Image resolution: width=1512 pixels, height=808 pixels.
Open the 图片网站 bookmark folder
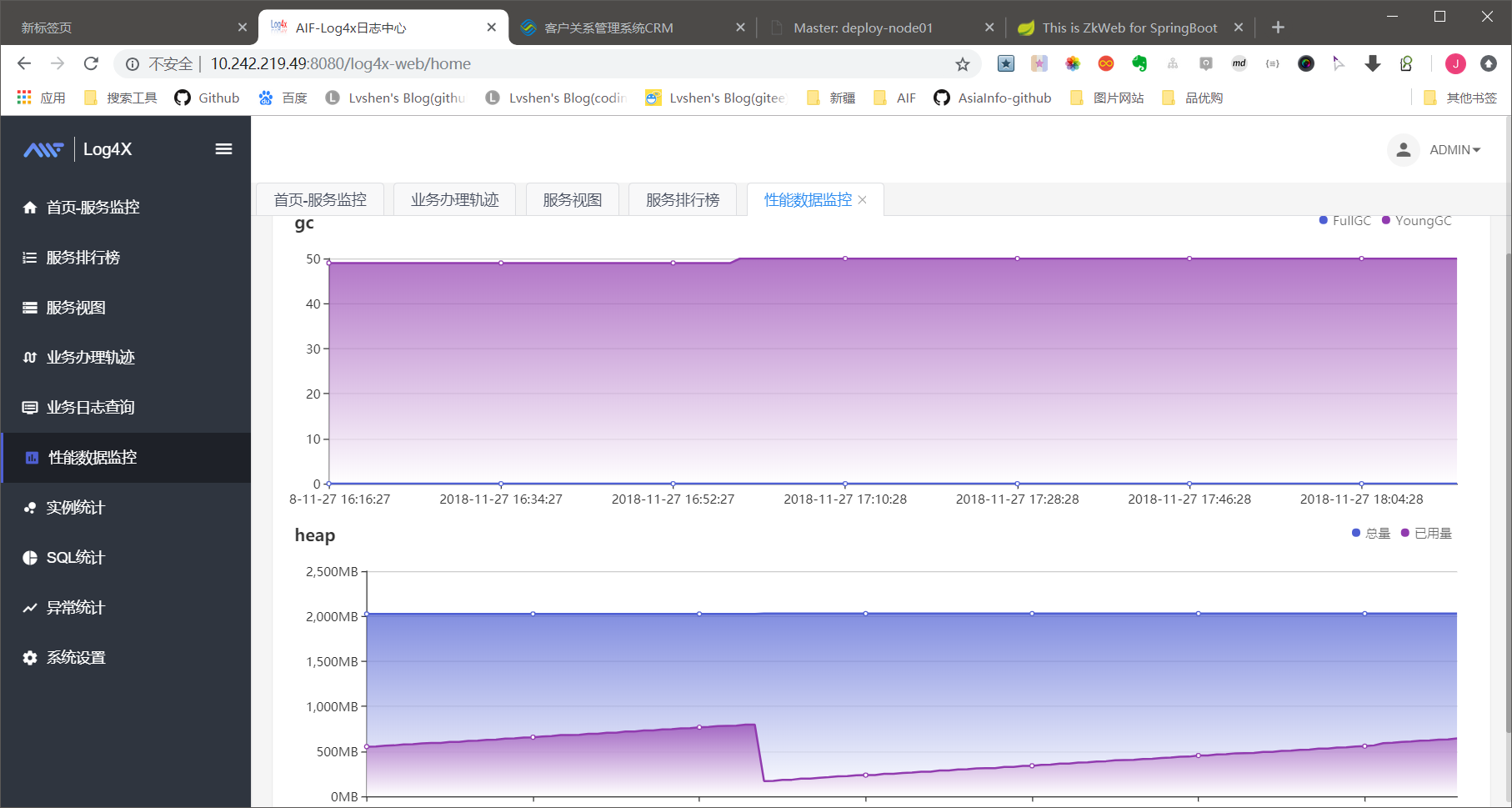click(x=1107, y=98)
